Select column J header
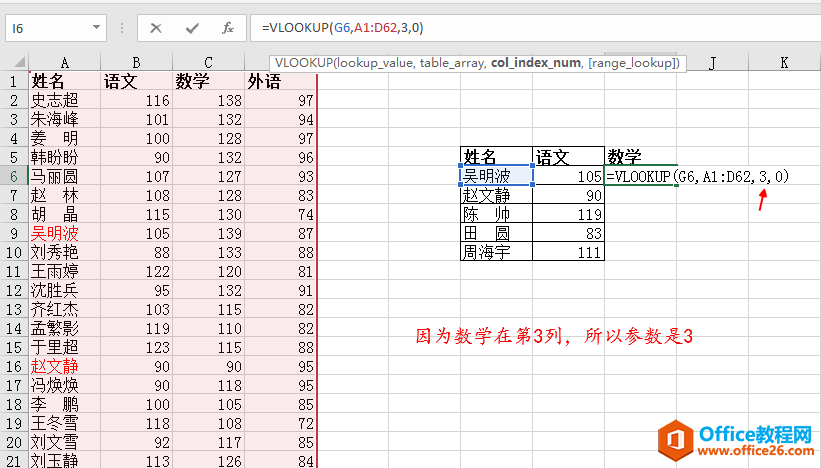The width and height of the screenshot is (821, 468). (x=713, y=63)
